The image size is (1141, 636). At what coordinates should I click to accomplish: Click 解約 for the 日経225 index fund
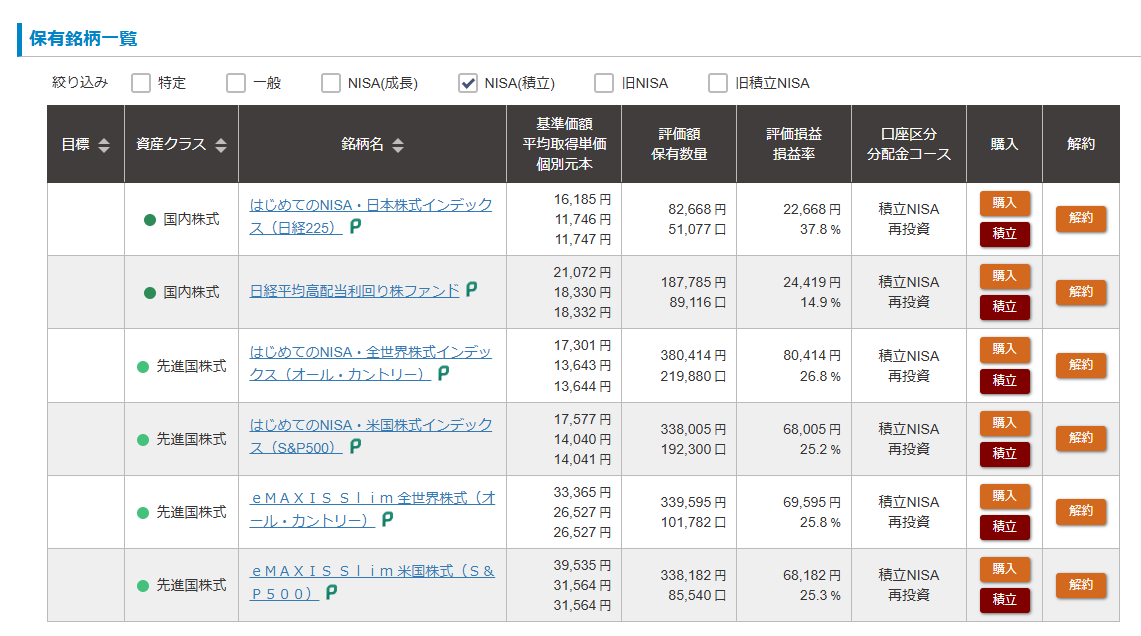(x=1081, y=218)
